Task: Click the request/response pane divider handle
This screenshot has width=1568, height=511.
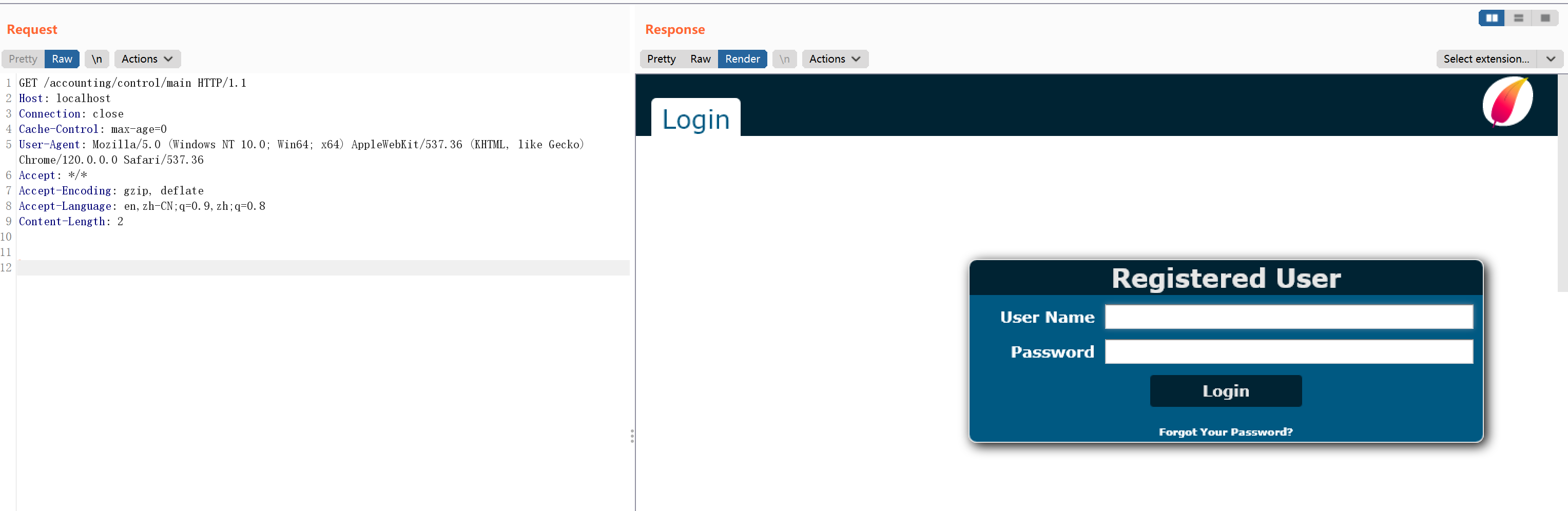Action: pyautogui.click(x=632, y=436)
